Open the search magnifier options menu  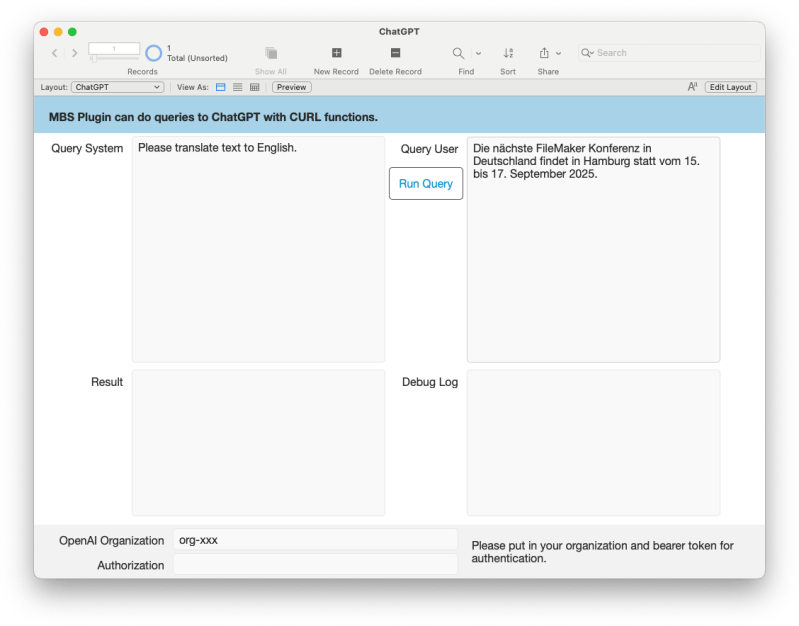pos(588,53)
